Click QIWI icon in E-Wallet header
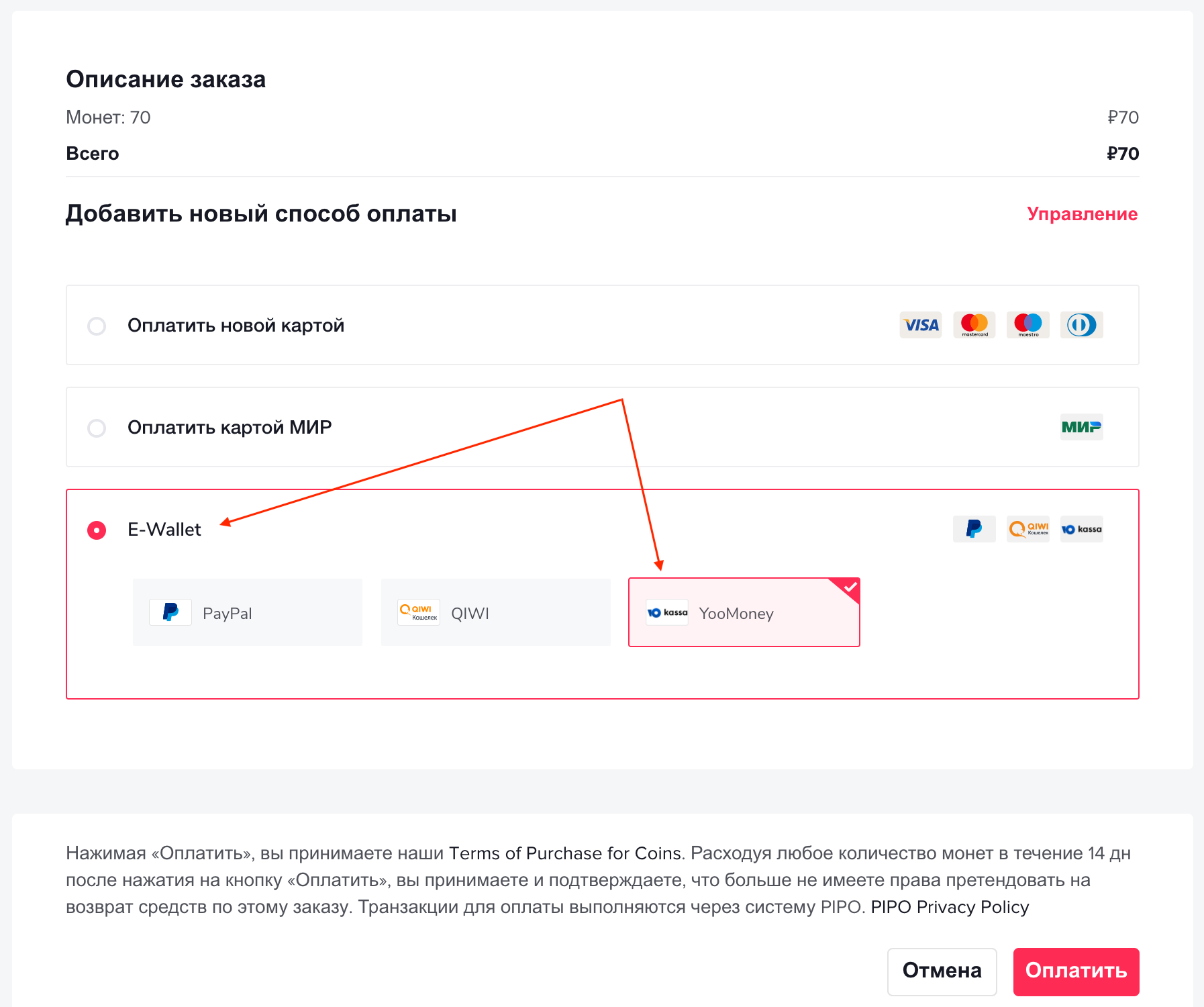This screenshot has height=1007, width=1204. coord(1027,529)
